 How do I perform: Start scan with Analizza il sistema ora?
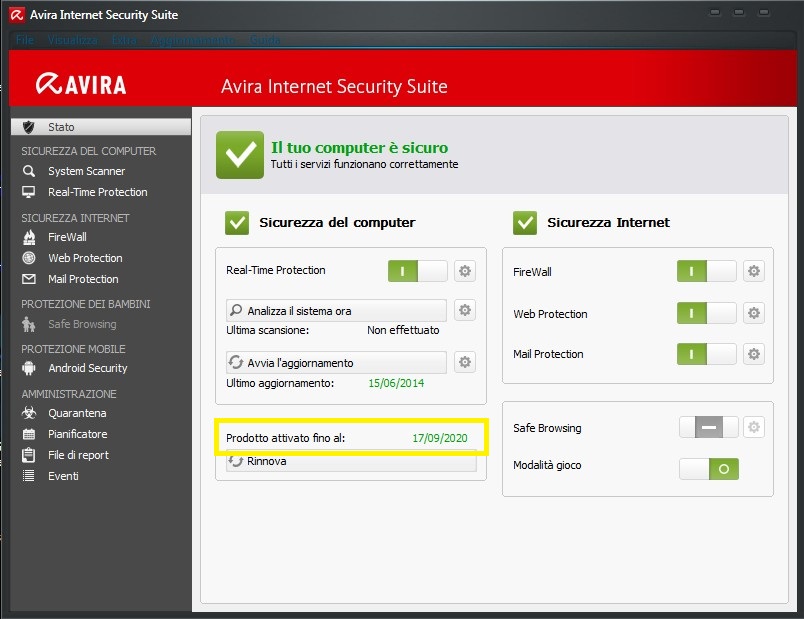336,311
